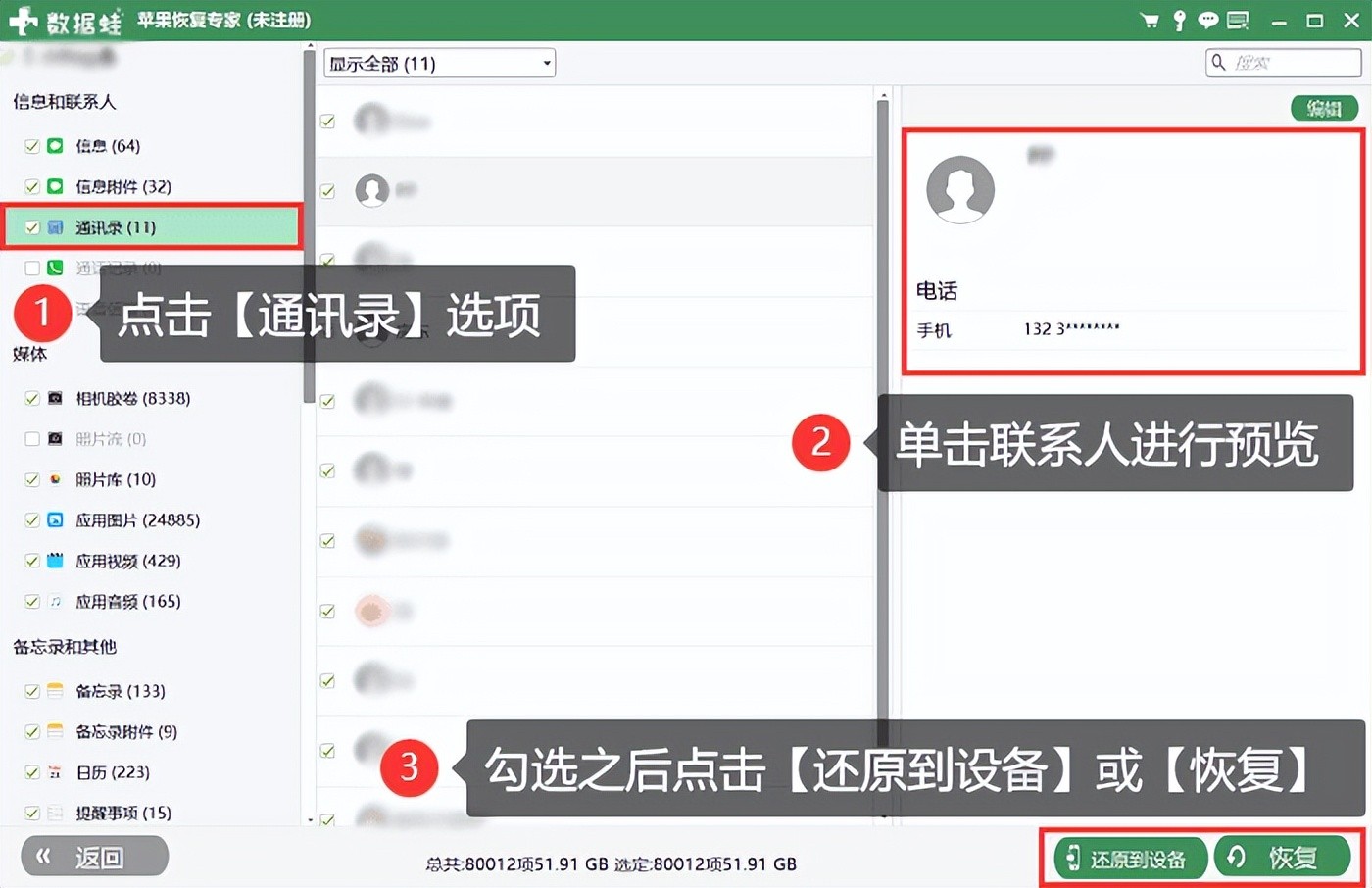Toggle checkbox of the first contact row
The image size is (1372, 888).
coord(328,122)
